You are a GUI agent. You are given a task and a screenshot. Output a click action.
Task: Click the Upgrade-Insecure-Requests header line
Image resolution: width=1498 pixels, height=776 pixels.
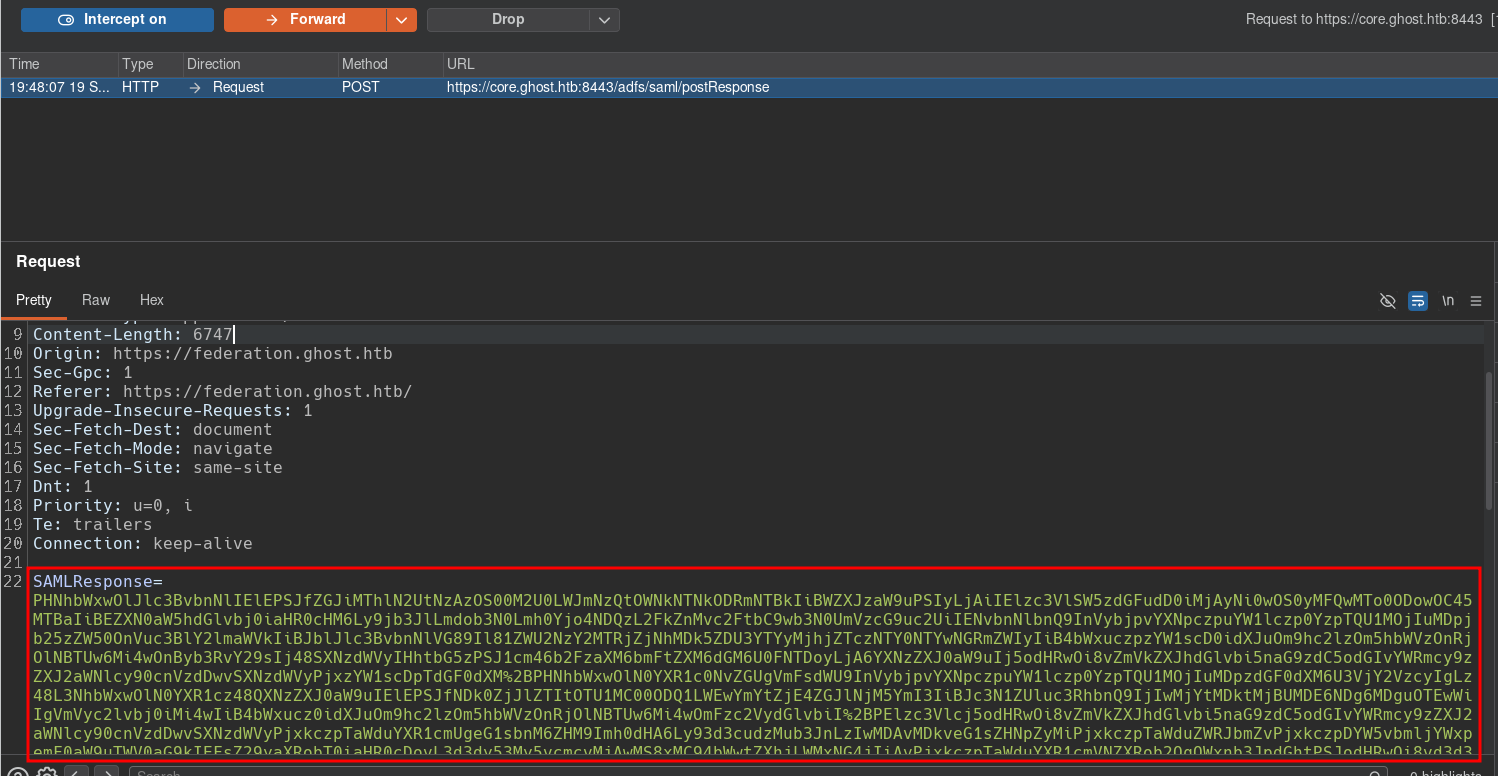coord(173,411)
